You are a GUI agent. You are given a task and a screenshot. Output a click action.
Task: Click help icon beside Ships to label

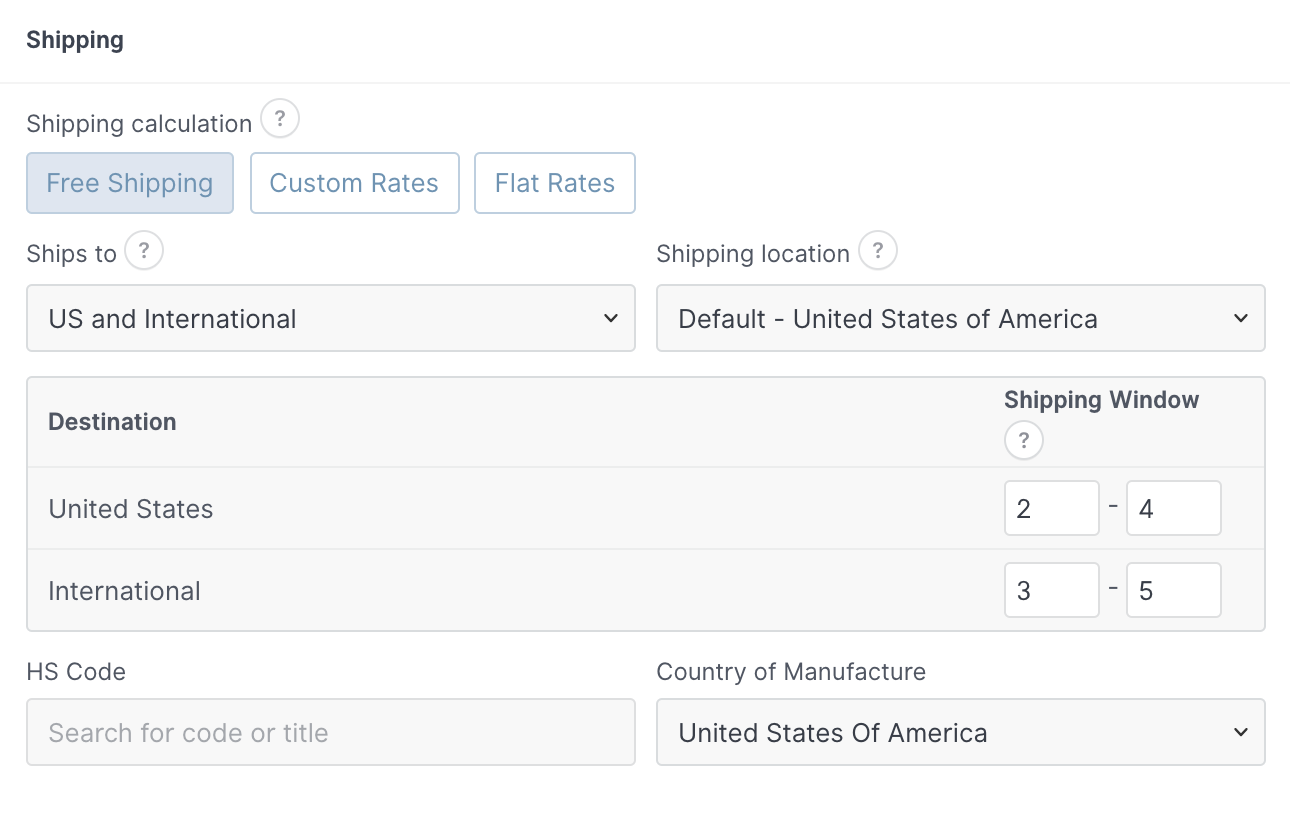click(144, 251)
